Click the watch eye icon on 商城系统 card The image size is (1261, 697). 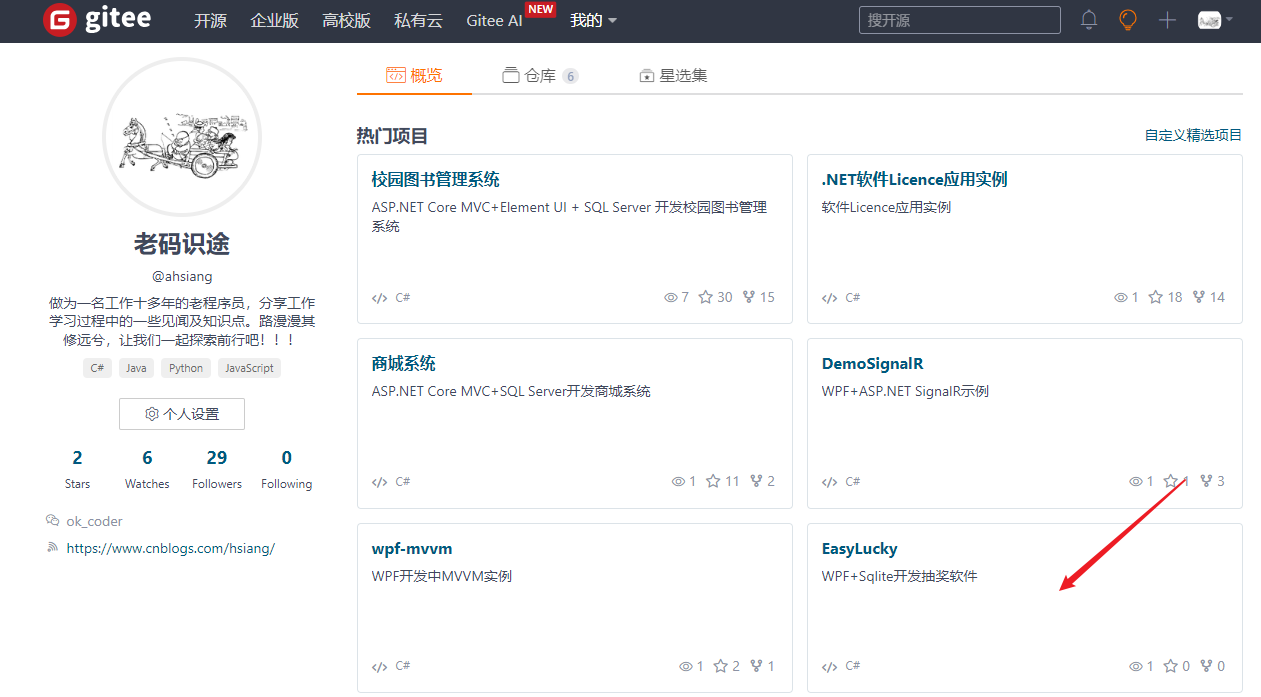678,481
